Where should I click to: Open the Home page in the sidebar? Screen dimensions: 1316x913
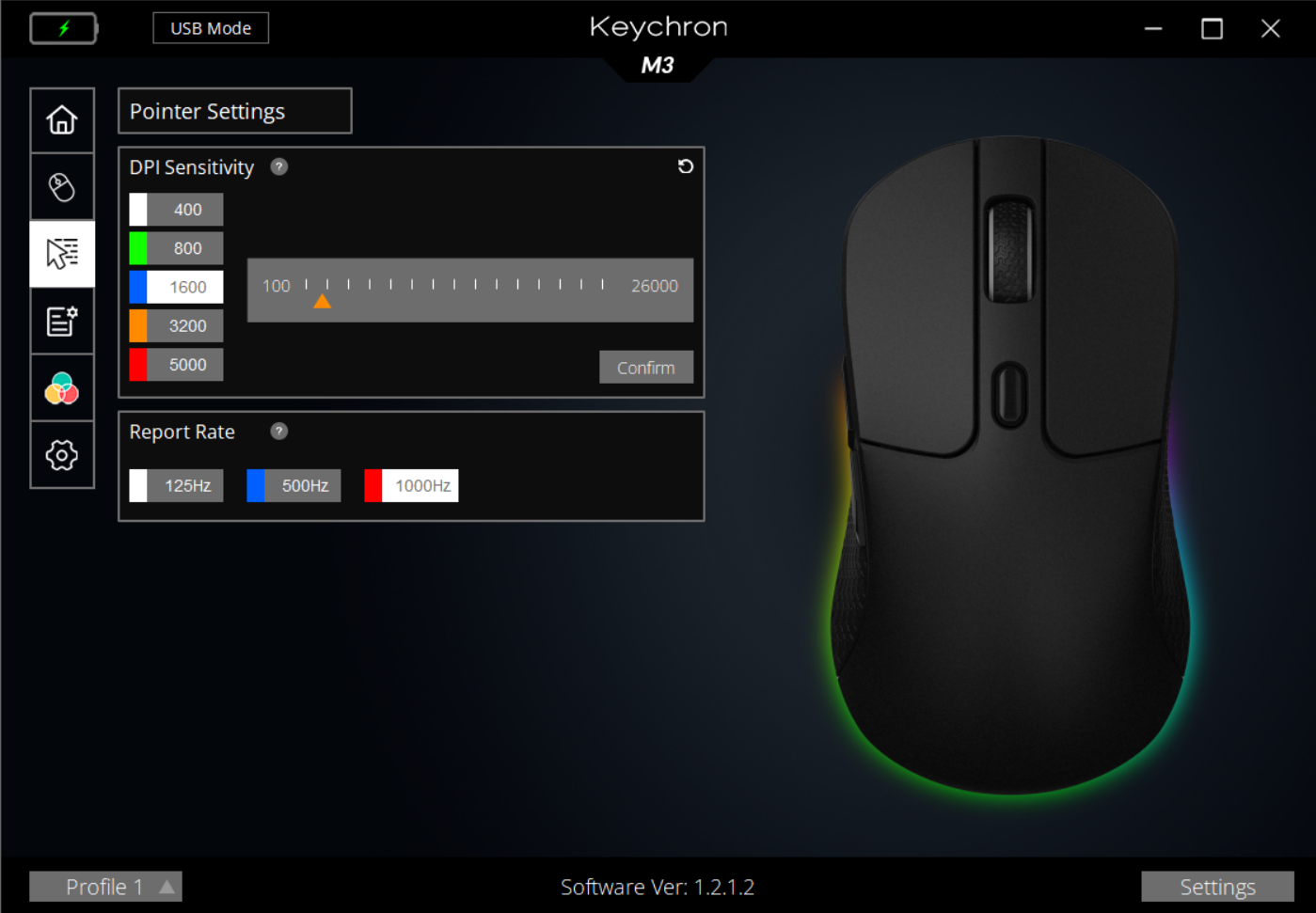point(62,120)
